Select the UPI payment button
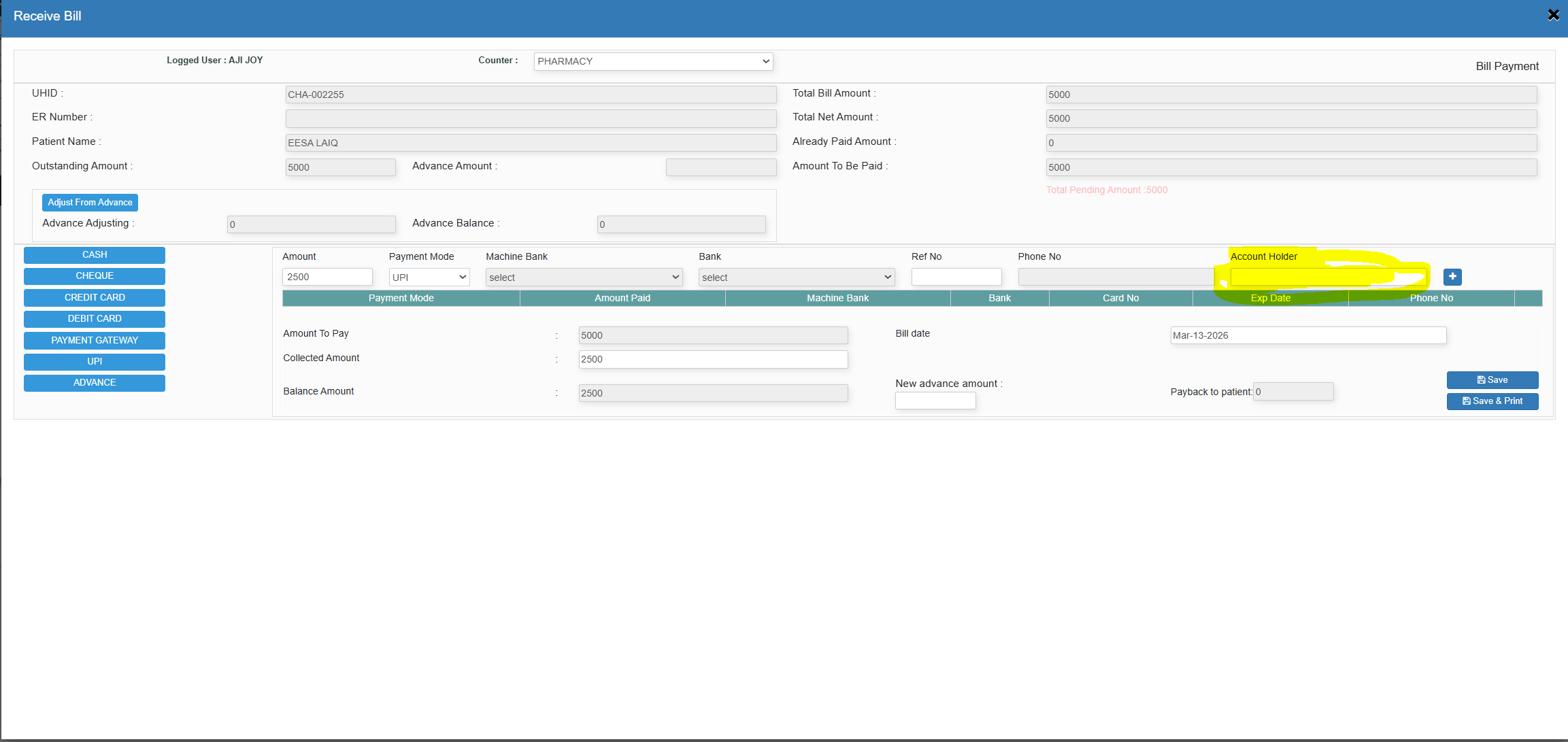The width and height of the screenshot is (1568, 742). click(x=95, y=362)
